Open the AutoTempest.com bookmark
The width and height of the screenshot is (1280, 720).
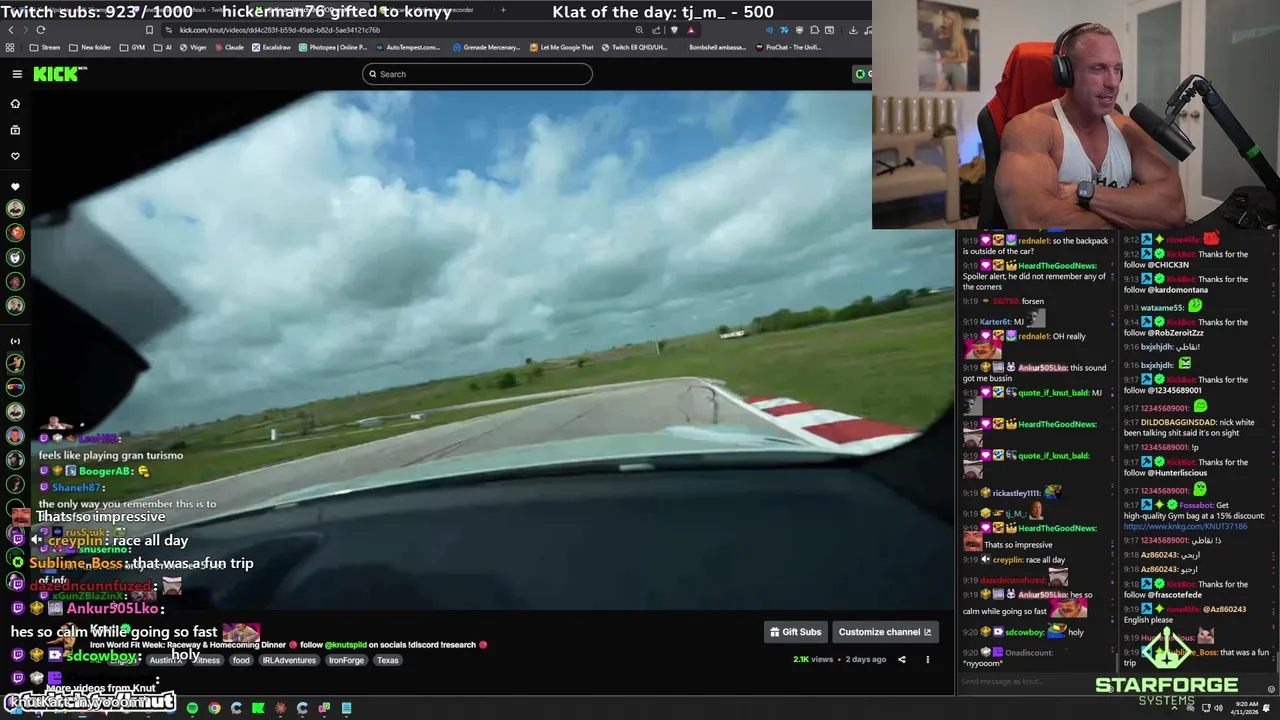point(407,47)
